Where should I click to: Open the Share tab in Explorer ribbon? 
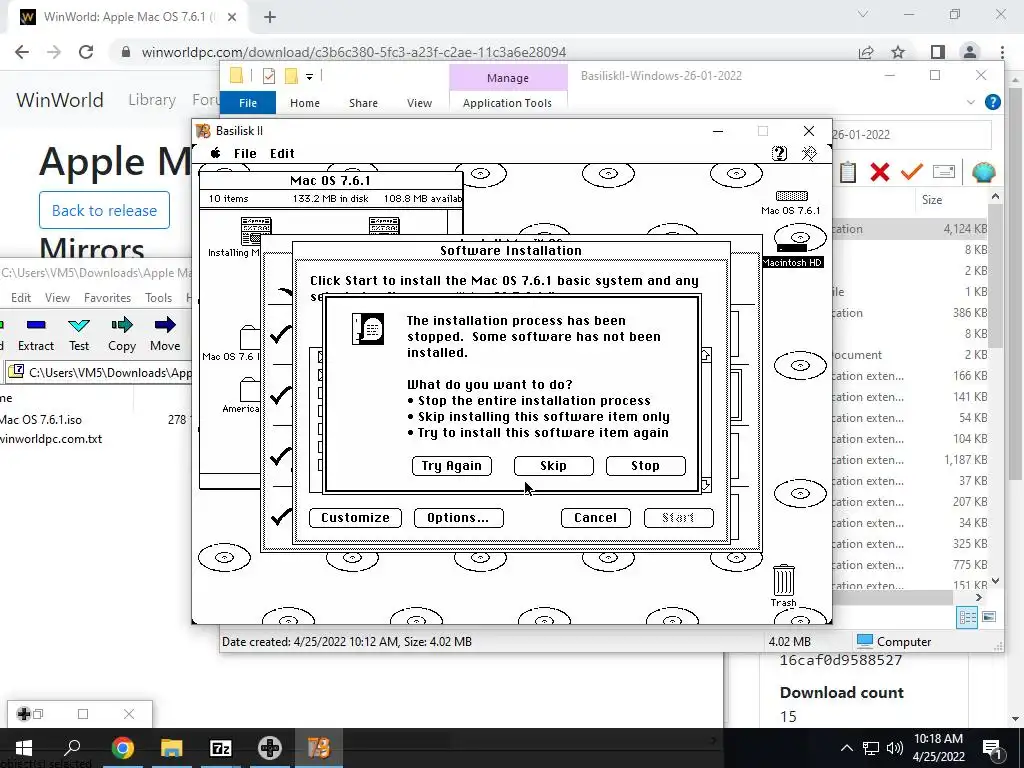point(363,103)
